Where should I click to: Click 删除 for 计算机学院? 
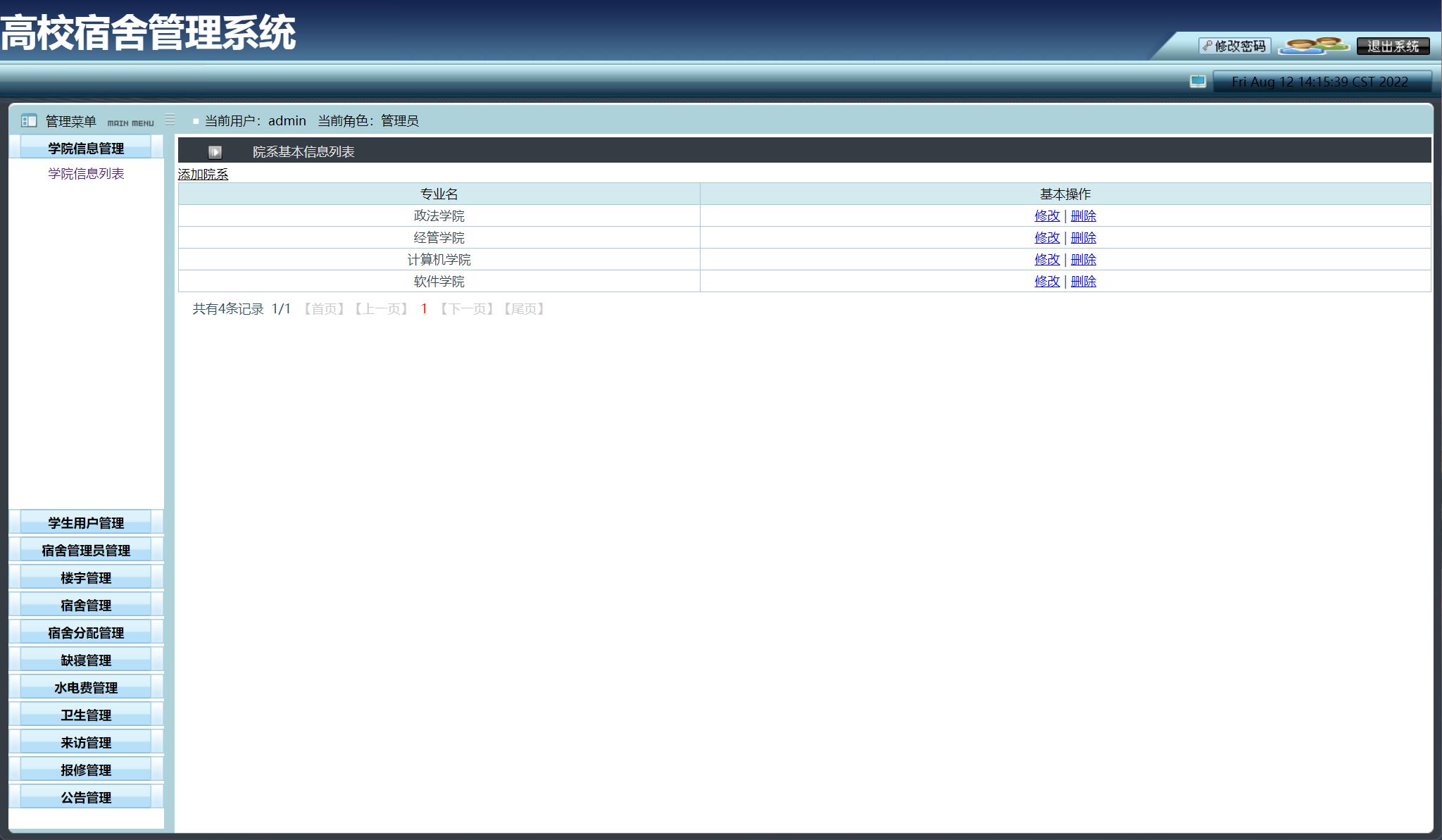pos(1083,260)
